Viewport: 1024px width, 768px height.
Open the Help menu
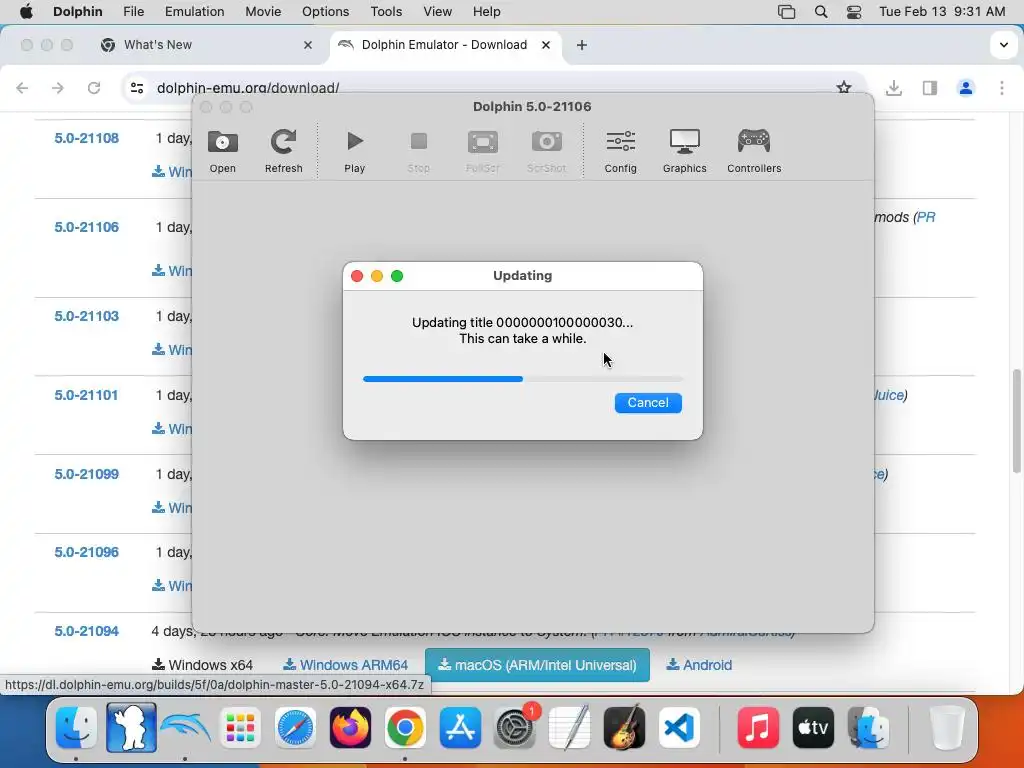[x=487, y=12]
